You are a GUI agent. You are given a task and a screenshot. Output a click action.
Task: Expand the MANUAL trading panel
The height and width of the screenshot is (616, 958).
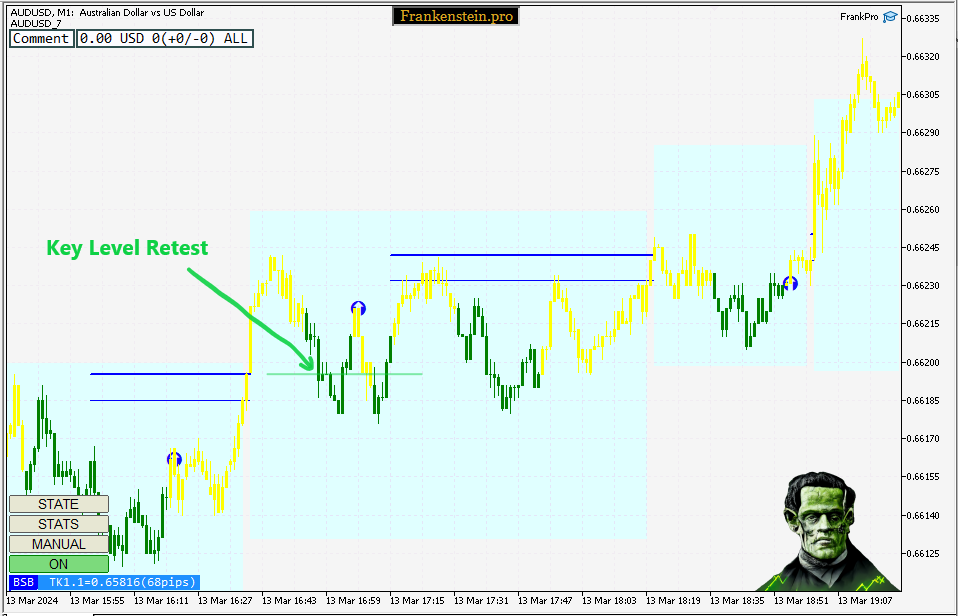pyautogui.click(x=57, y=543)
